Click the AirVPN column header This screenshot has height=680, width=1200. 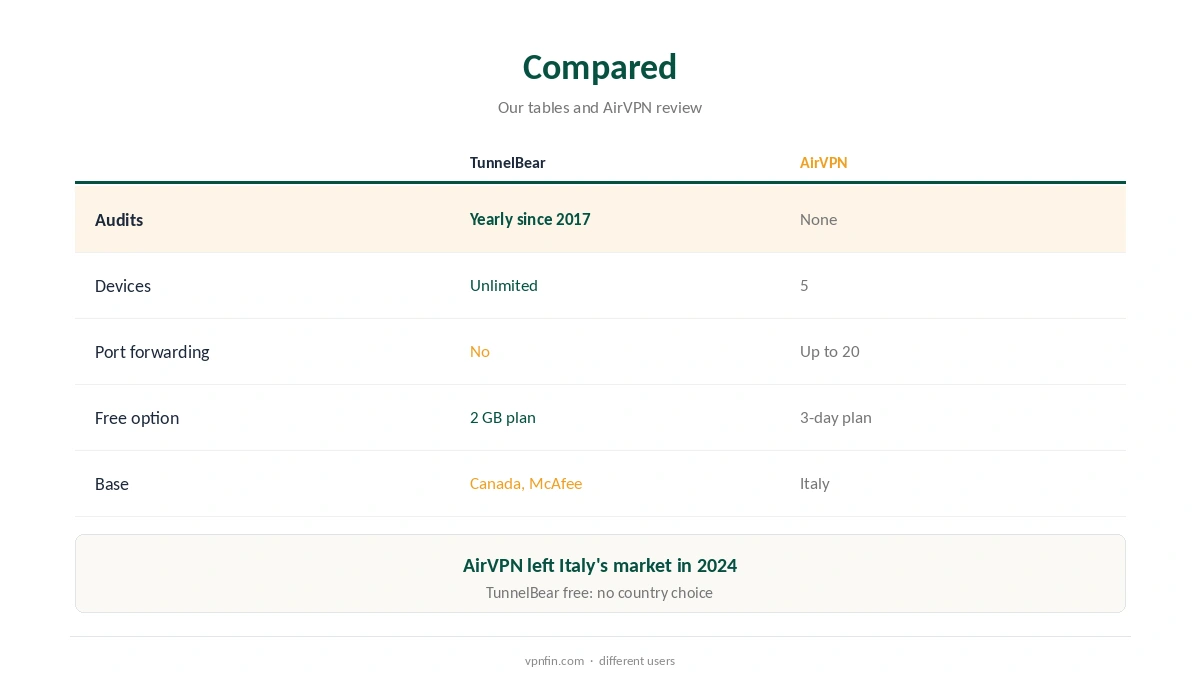(823, 162)
